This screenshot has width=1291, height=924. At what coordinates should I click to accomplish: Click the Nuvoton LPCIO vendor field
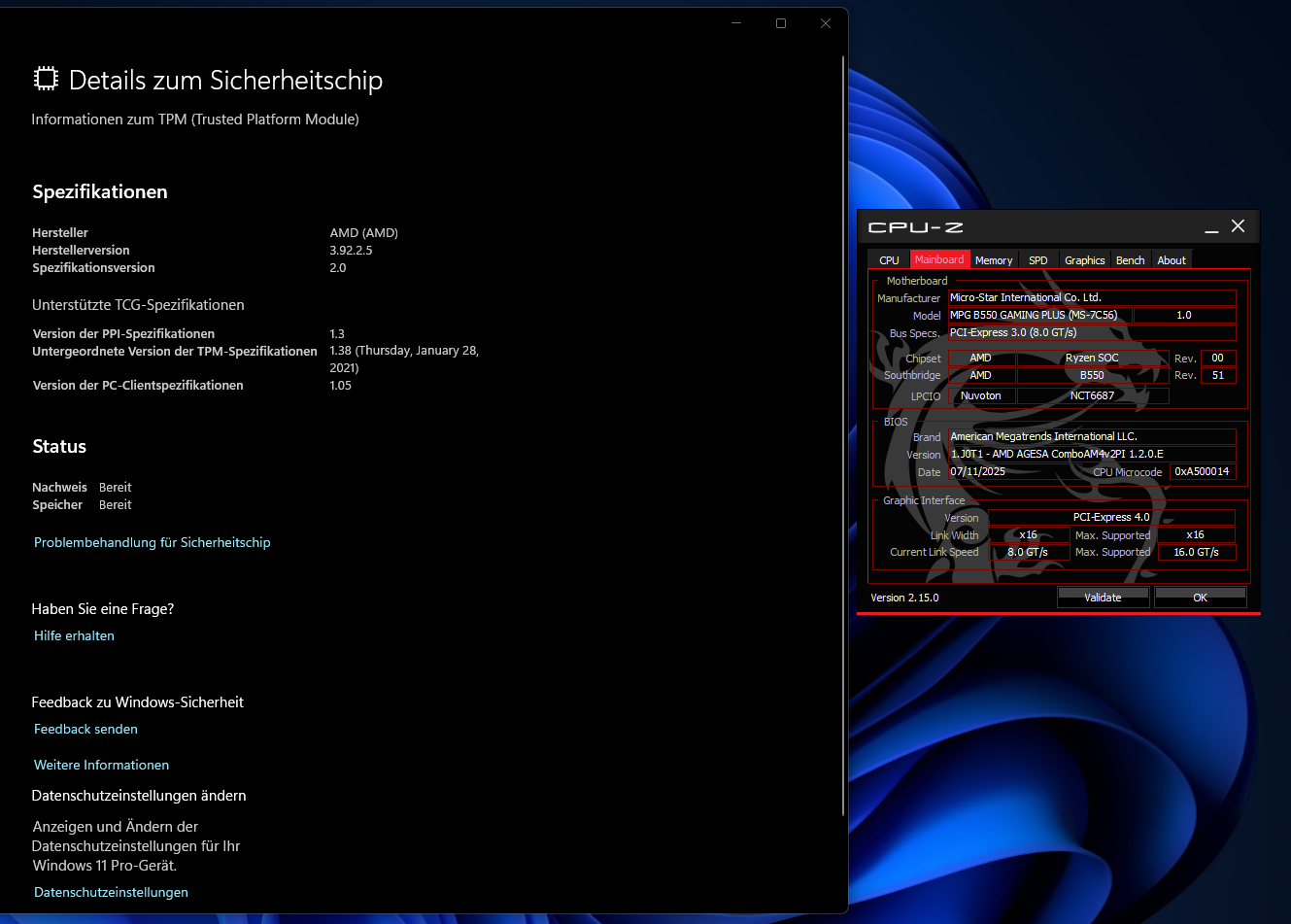pos(981,395)
